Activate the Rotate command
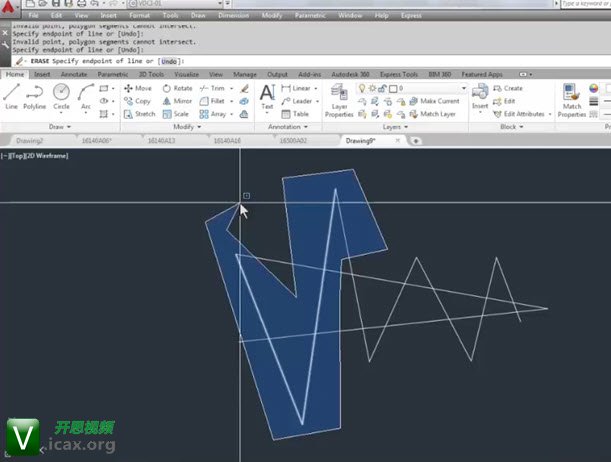Image resolution: width=611 pixels, height=462 pixels. pos(177,88)
